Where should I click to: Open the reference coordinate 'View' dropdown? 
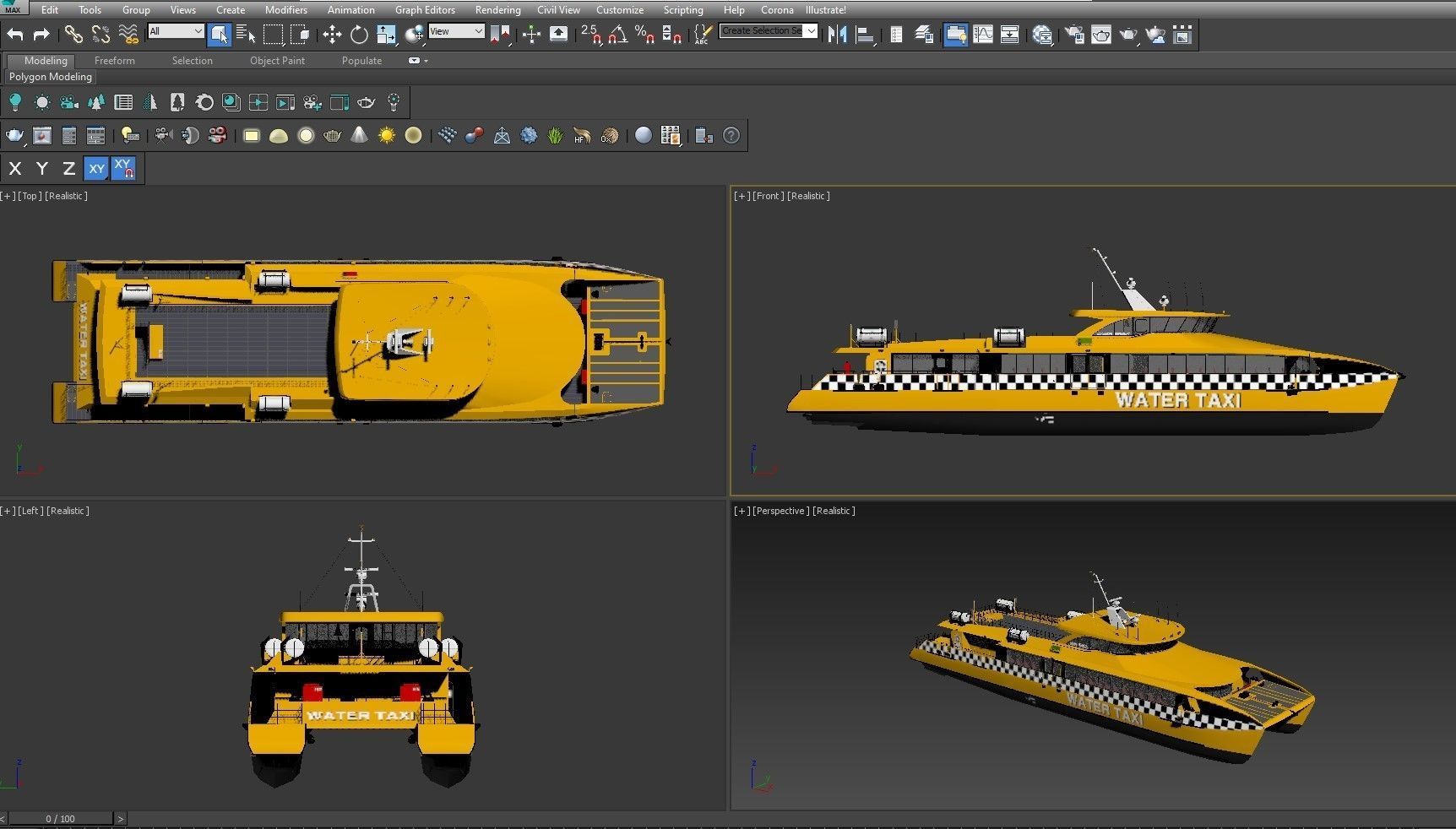point(456,31)
